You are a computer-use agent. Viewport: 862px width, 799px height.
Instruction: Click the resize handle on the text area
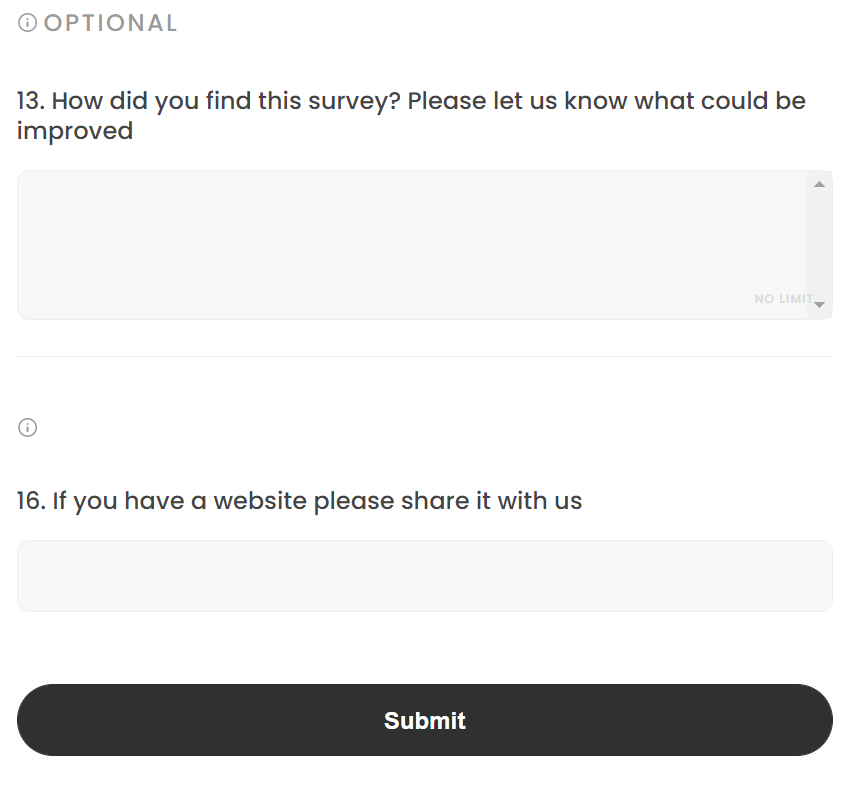[x=824, y=309]
